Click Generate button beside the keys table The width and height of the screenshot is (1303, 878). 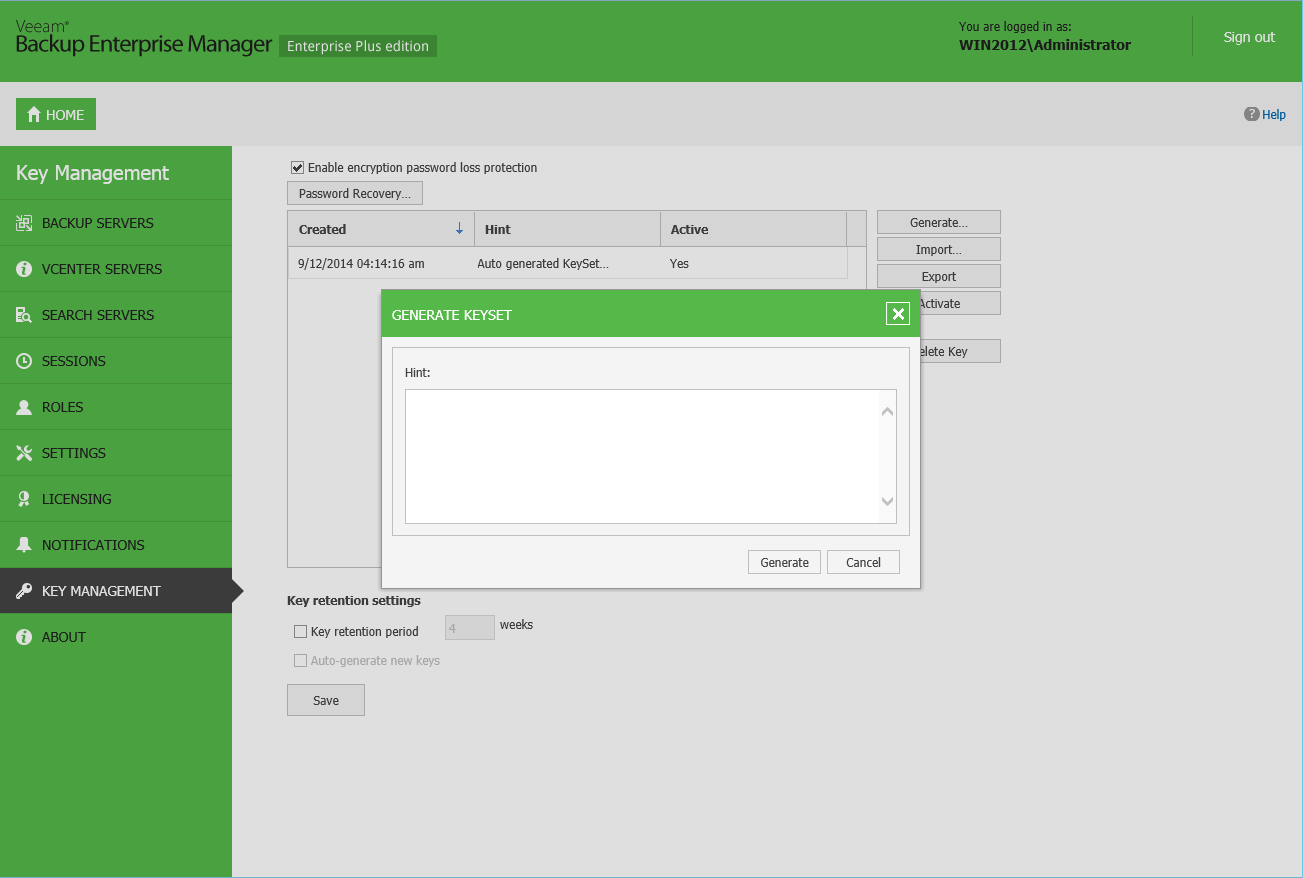[x=939, y=222]
